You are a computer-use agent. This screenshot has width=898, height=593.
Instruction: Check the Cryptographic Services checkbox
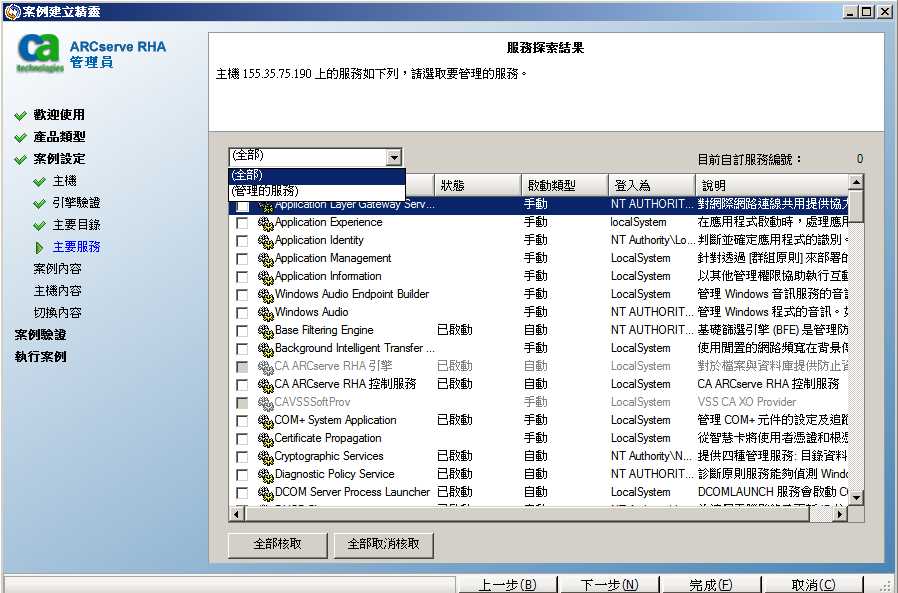tap(242, 457)
